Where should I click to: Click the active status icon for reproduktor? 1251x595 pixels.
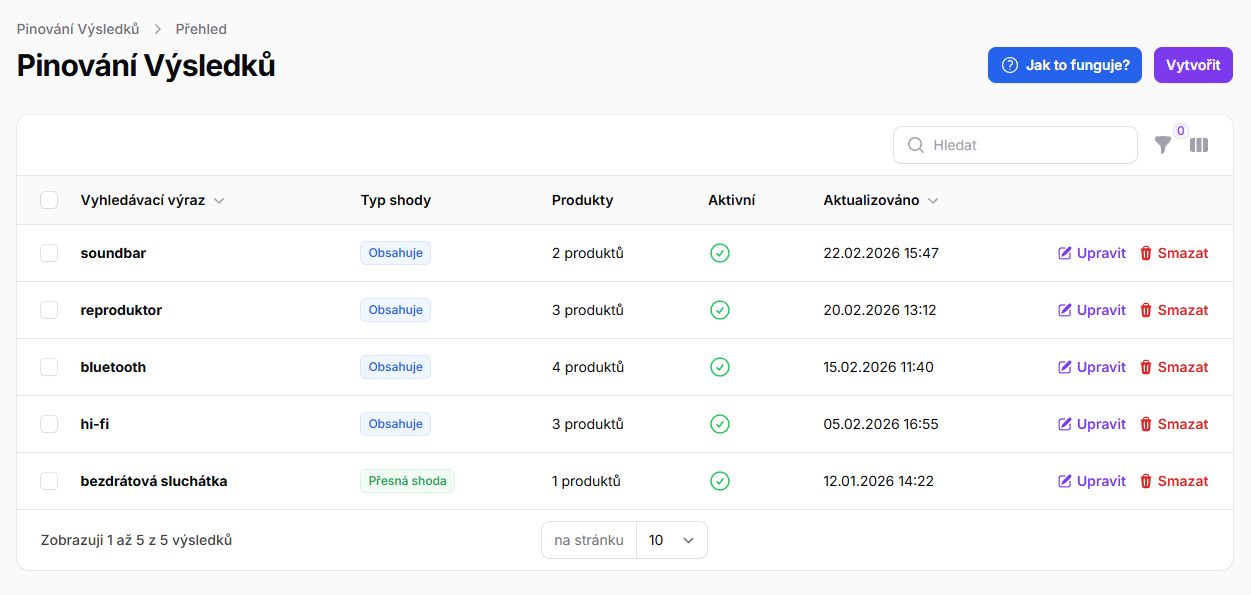(x=719, y=310)
